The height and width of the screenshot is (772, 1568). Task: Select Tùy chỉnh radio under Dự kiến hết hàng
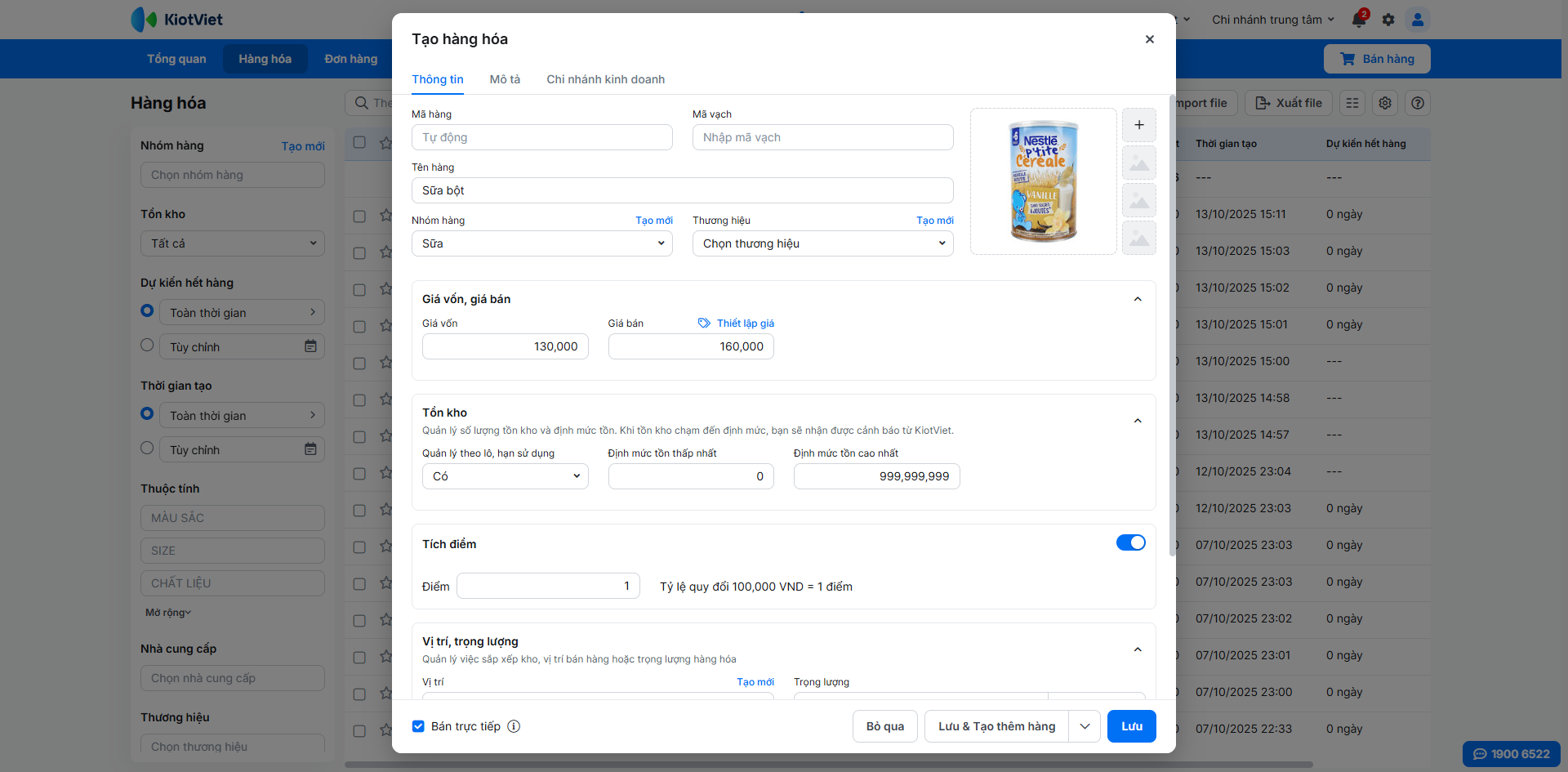[x=147, y=346]
